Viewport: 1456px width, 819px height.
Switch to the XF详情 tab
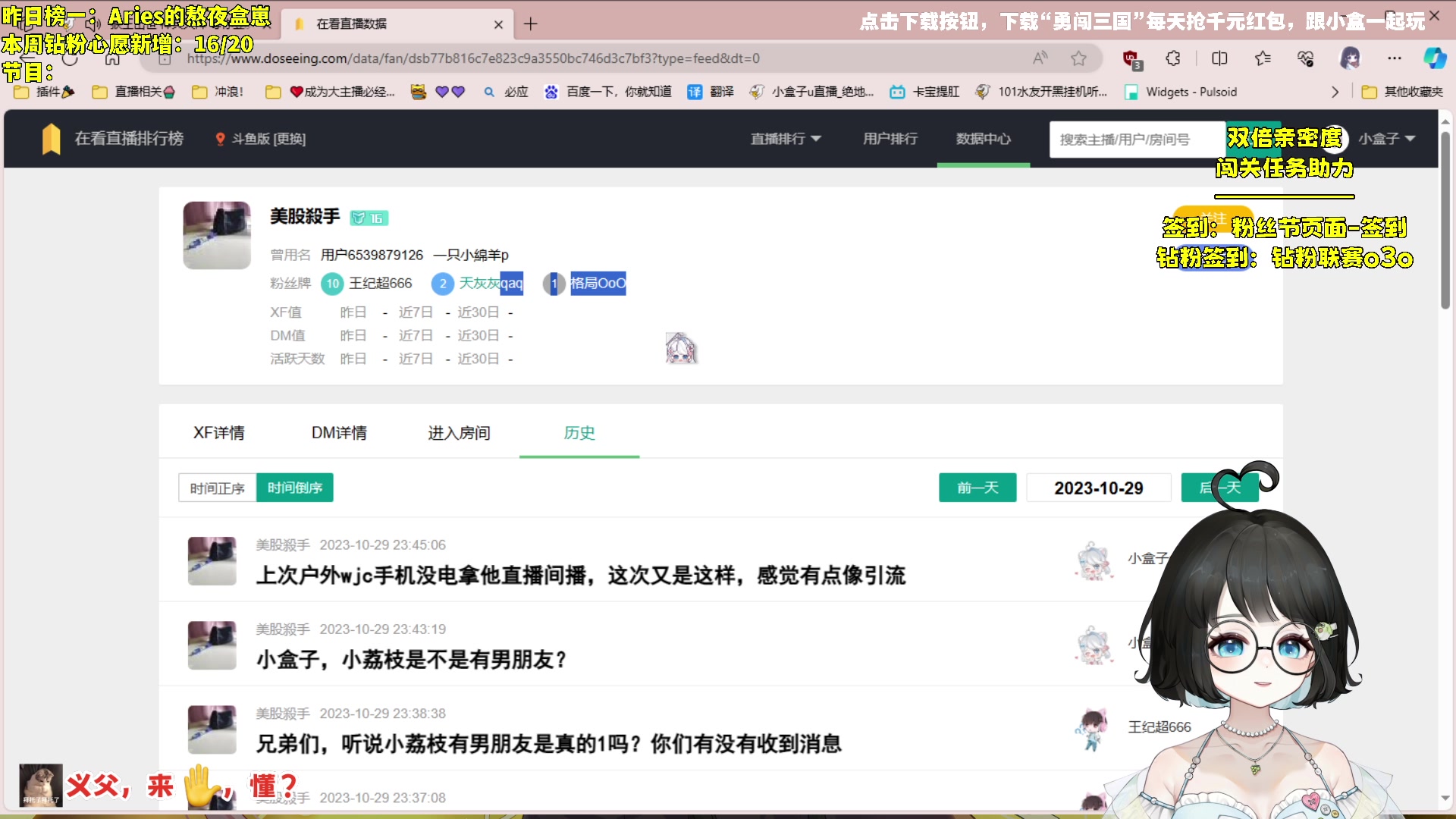click(x=218, y=432)
